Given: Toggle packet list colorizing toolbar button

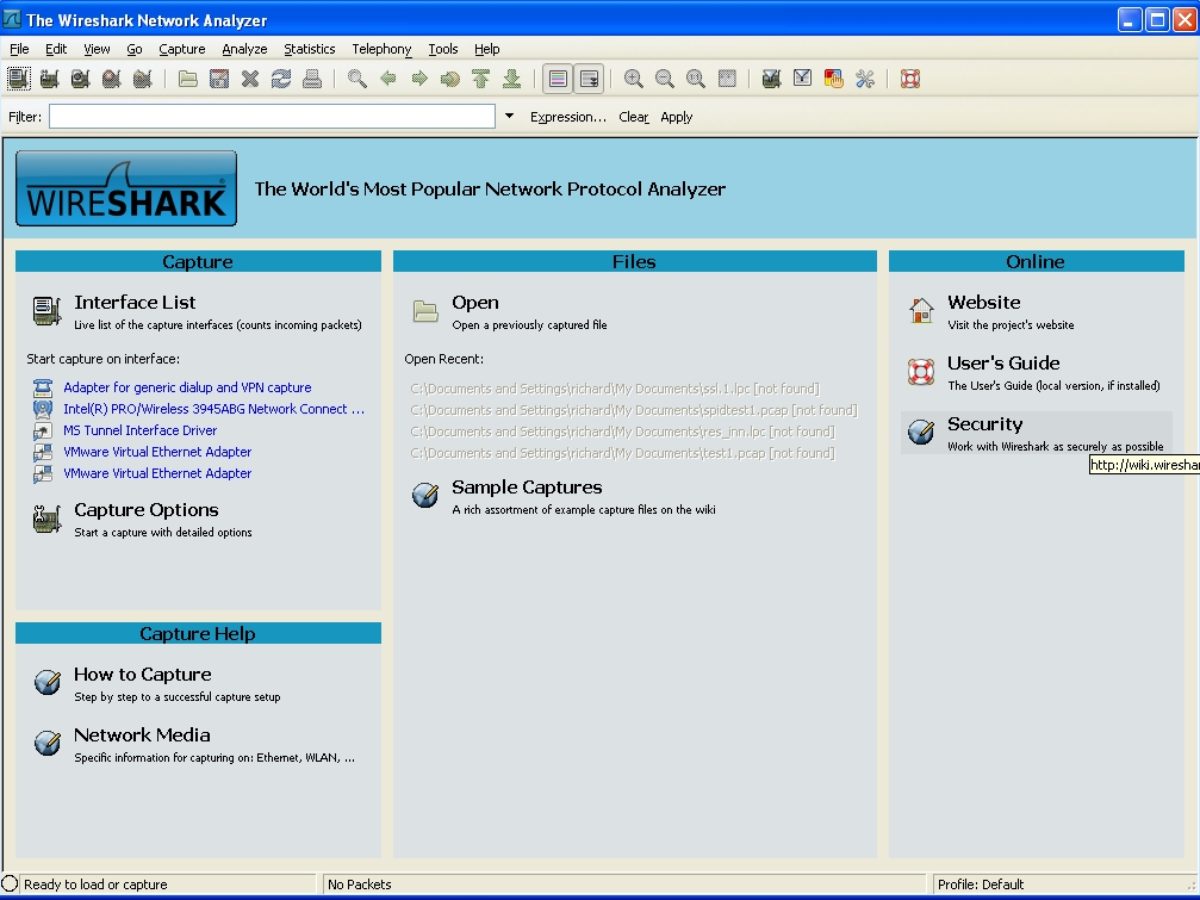Looking at the screenshot, I should click(x=558, y=79).
